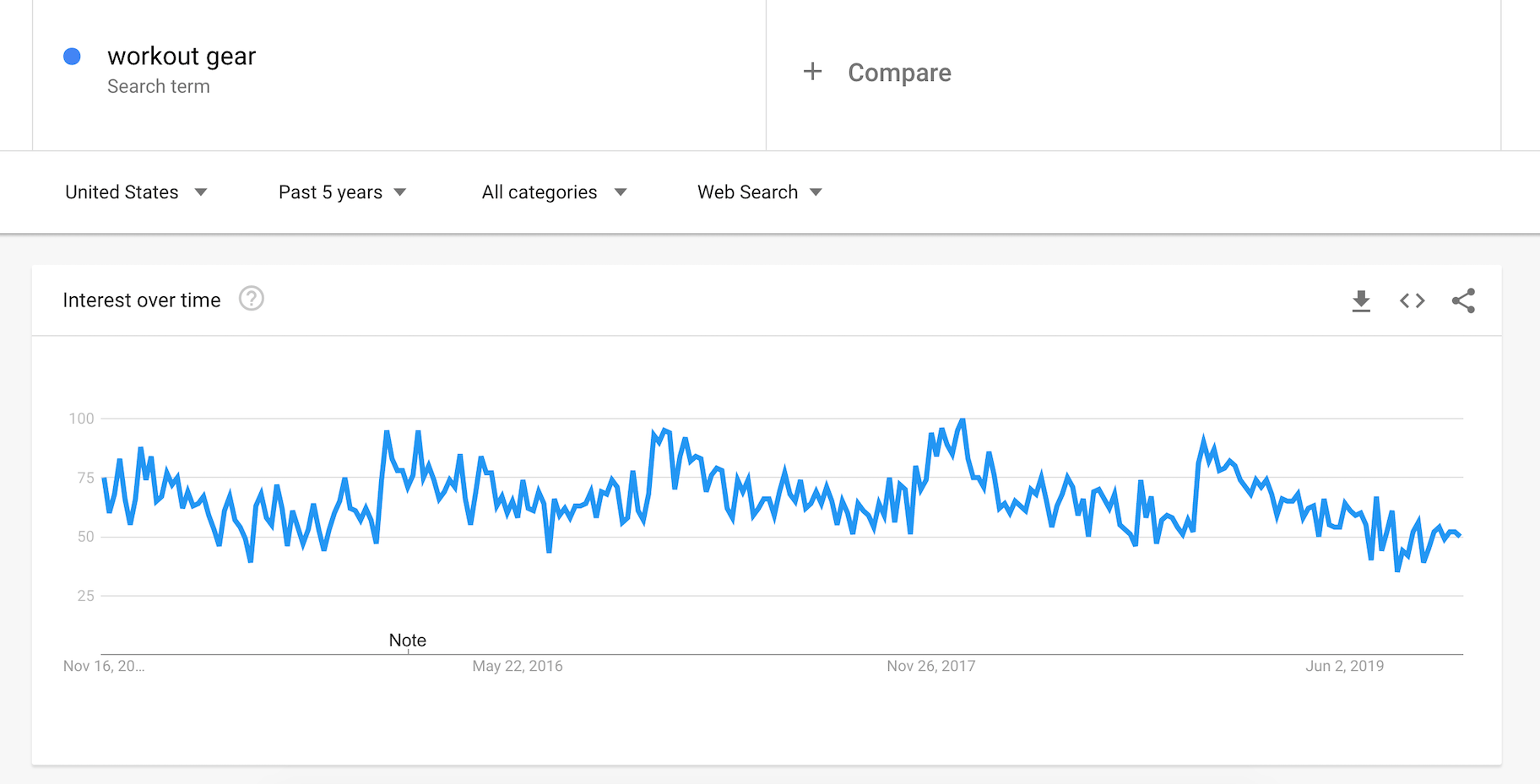Click the blue dot beside workout gear

click(73, 57)
